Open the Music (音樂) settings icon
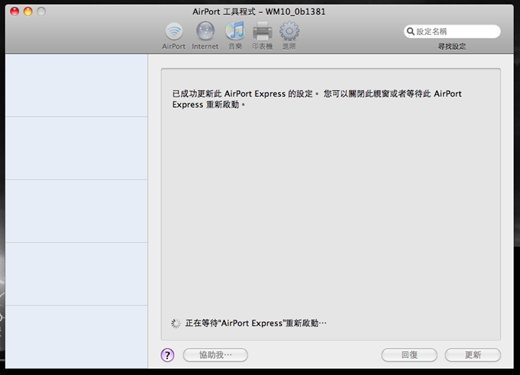The image size is (520, 375). click(x=235, y=35)
